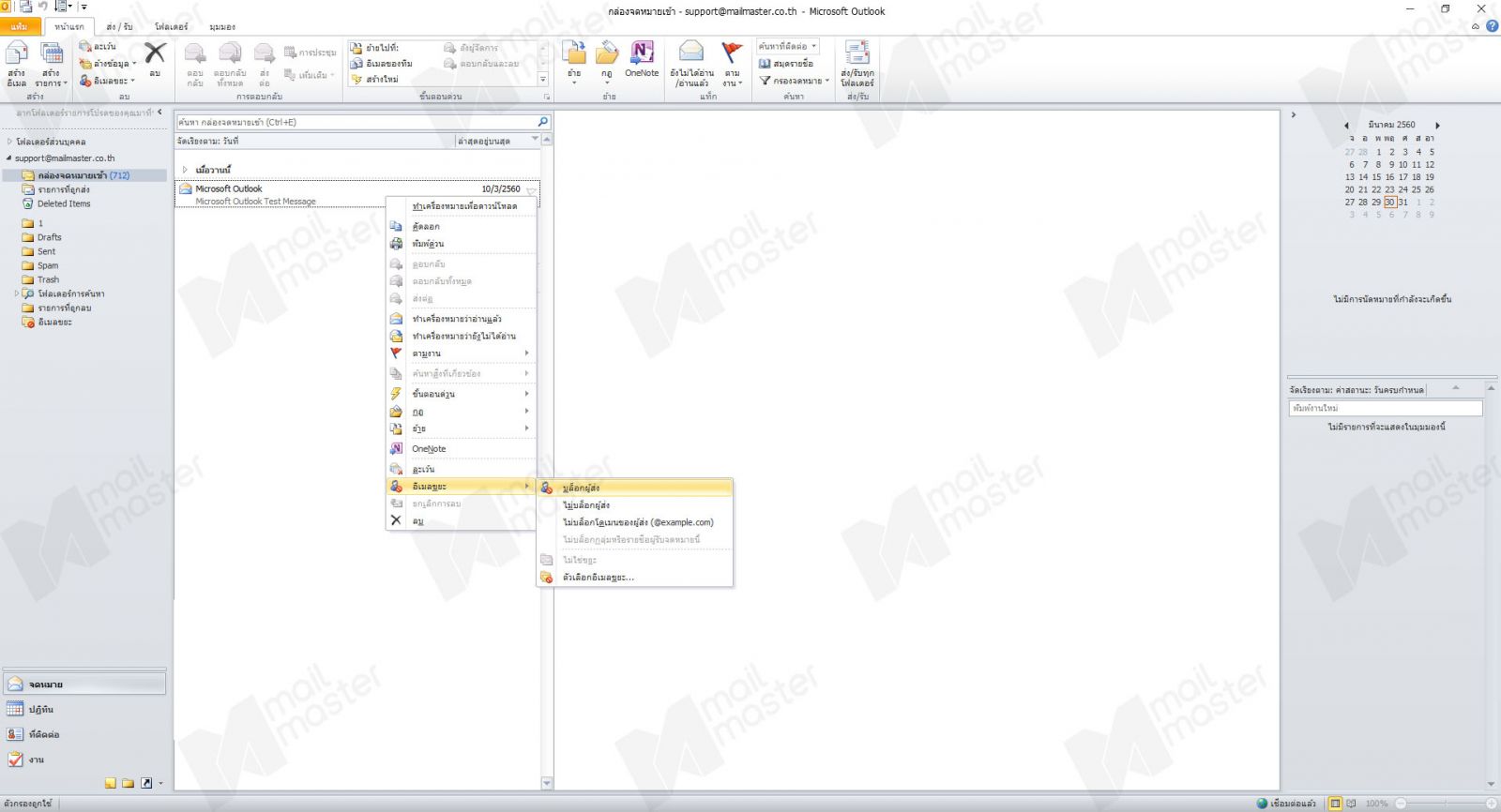Open the New Items (สร้างรายการ) ribbon button

[x=52, y=64]
